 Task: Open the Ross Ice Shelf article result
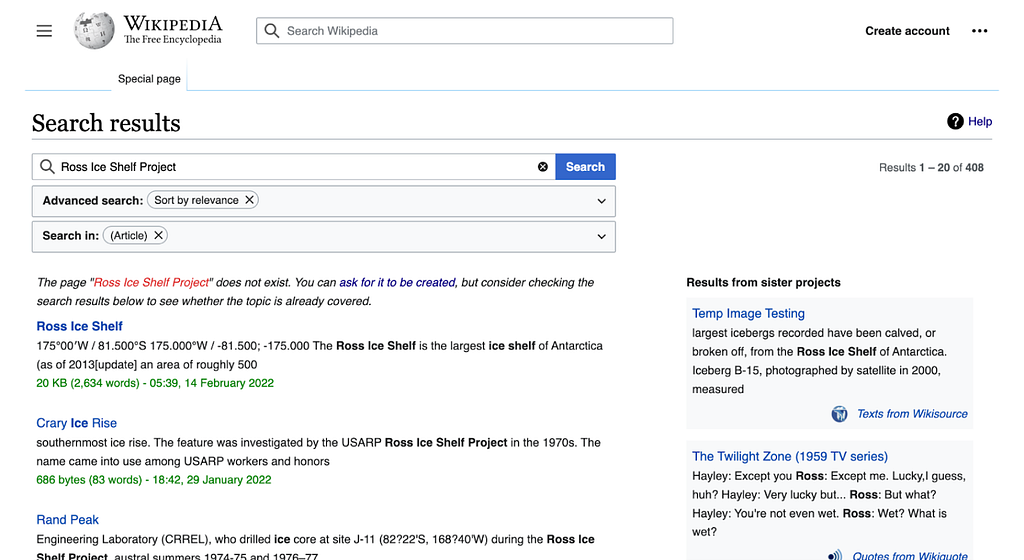tap(80, 326)
